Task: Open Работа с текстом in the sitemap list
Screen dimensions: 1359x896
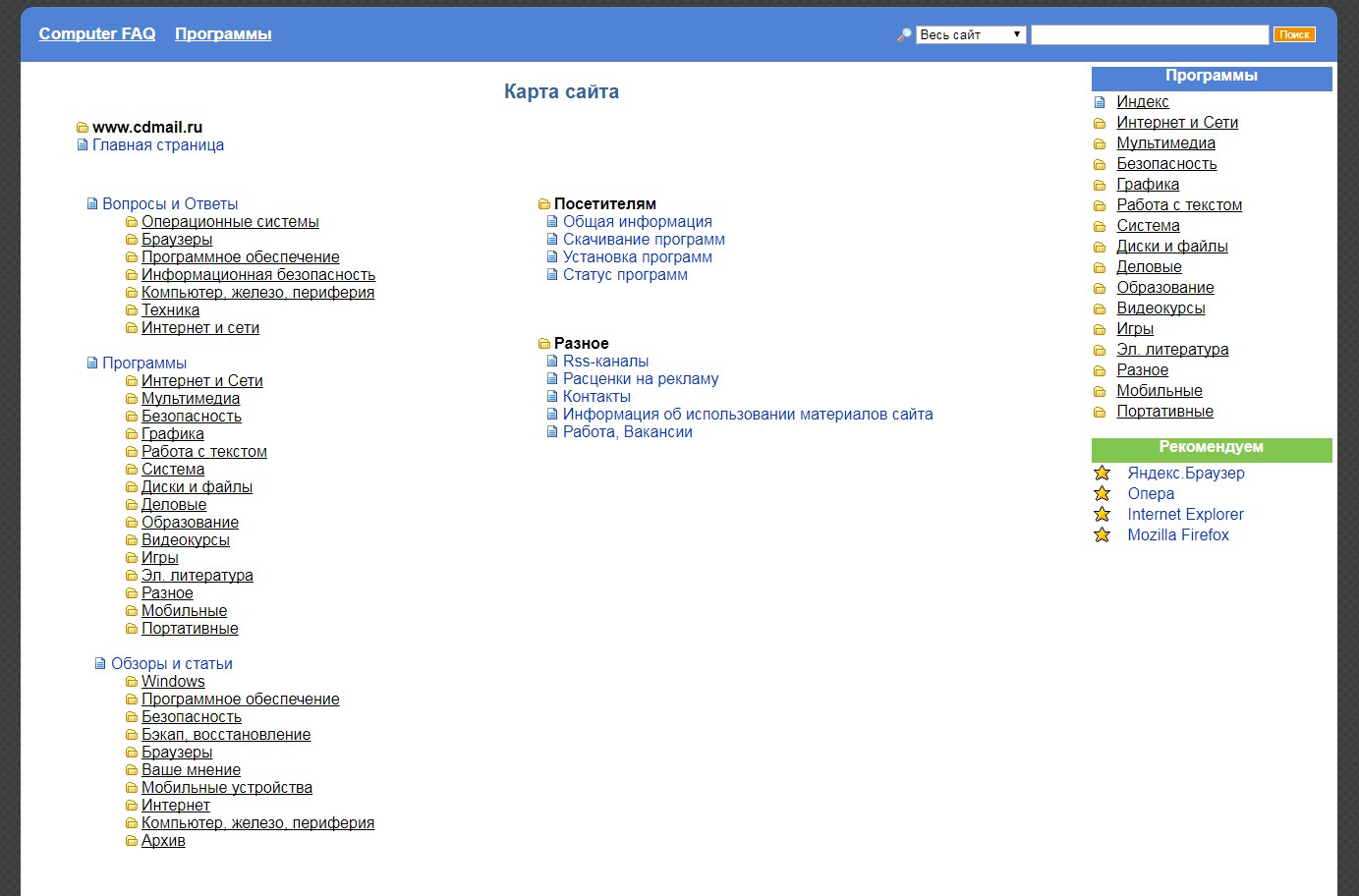Action: pyautogui.click(x=204, y=452)
